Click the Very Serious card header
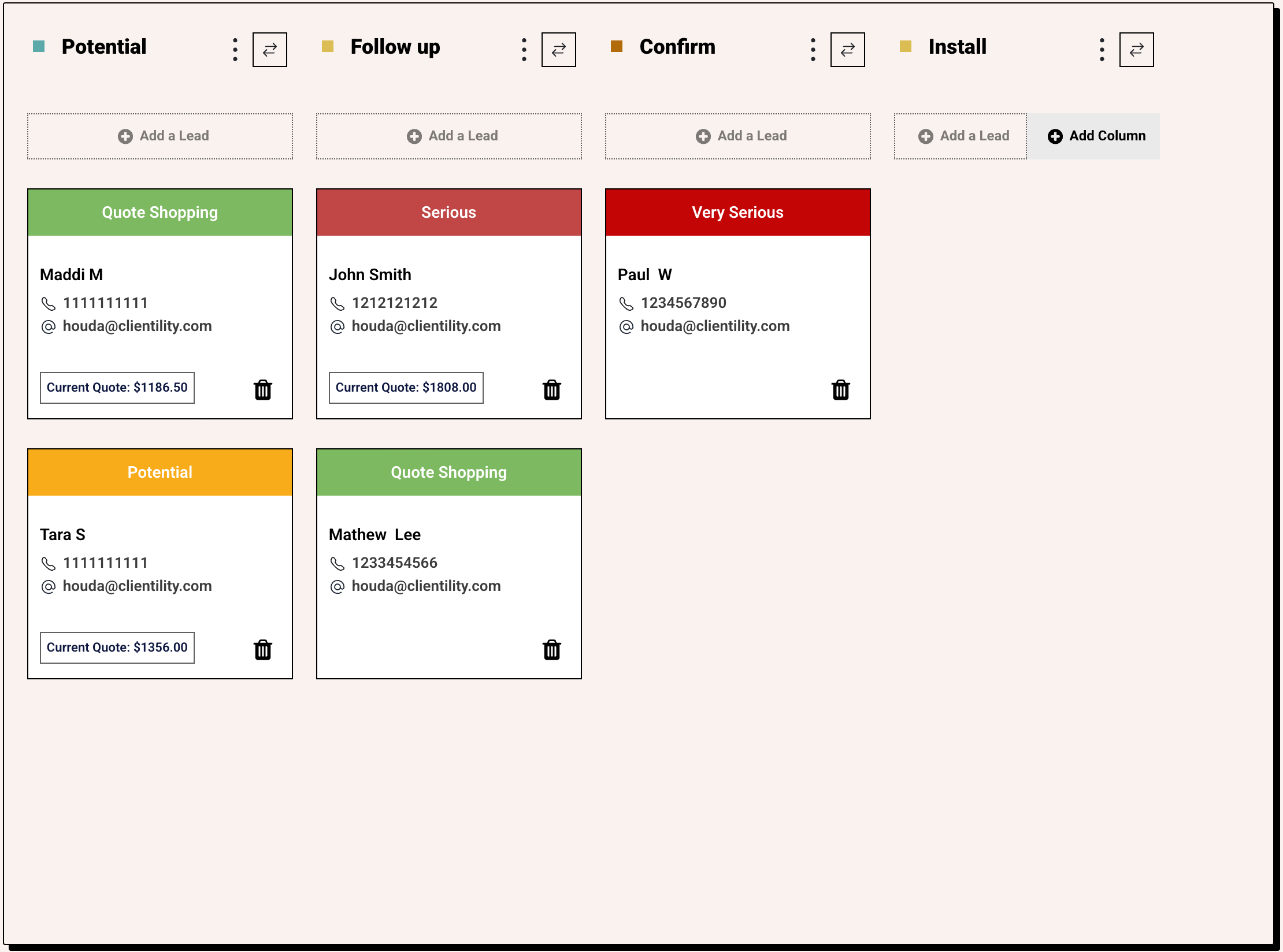Image resolution: width=1283 pixels, height=952 pixels. [738, 213]
